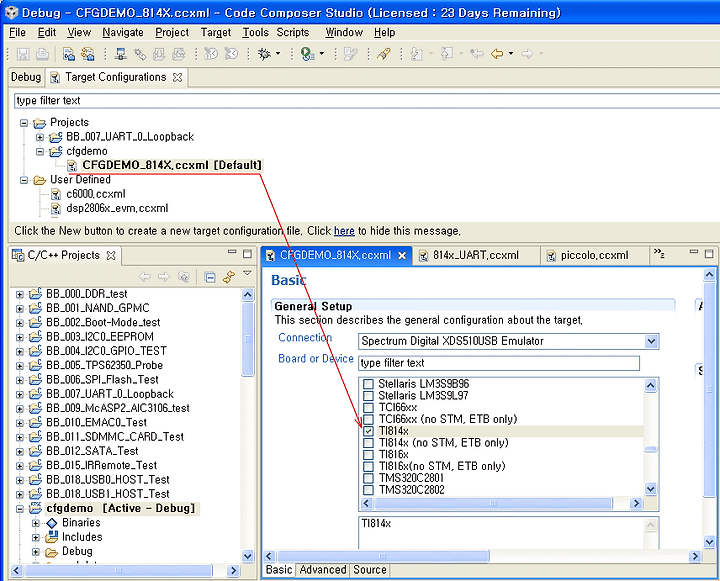Check the TI816x checkbox
The image size is (720, 581).
coord(368,454)
